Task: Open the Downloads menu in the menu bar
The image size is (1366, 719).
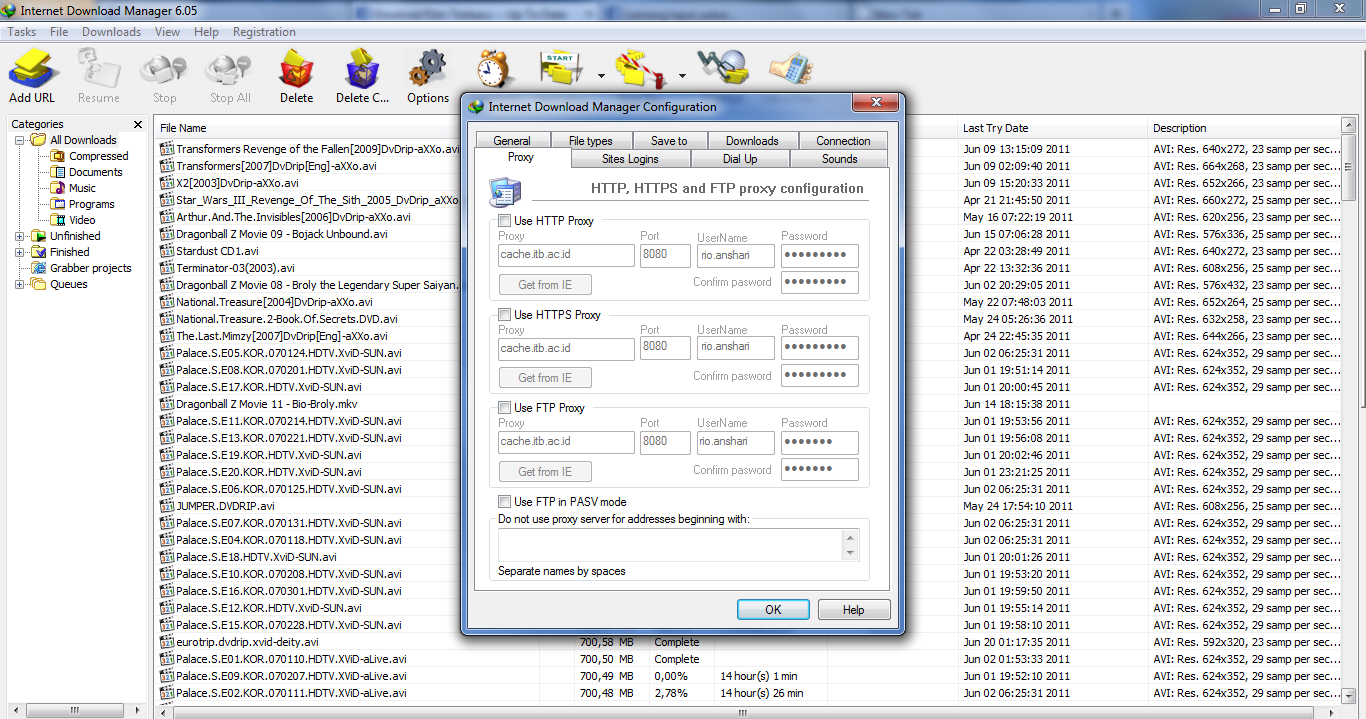Action: point(111,32)
